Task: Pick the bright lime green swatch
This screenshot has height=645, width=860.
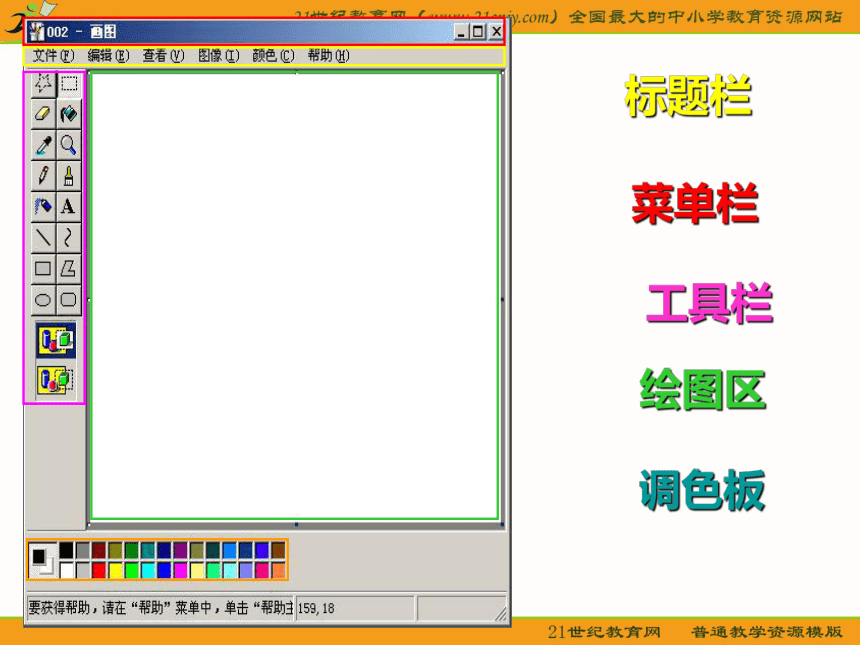Action: (x=132, y=570)
